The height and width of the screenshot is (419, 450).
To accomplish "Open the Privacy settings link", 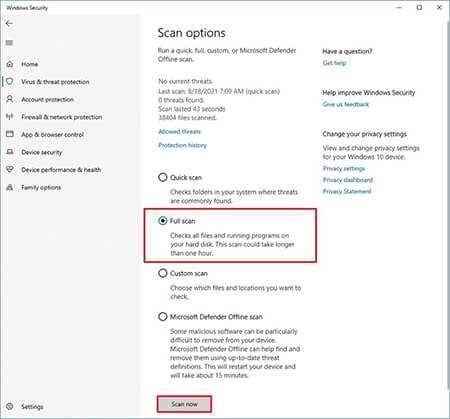I will click(344, 168).
